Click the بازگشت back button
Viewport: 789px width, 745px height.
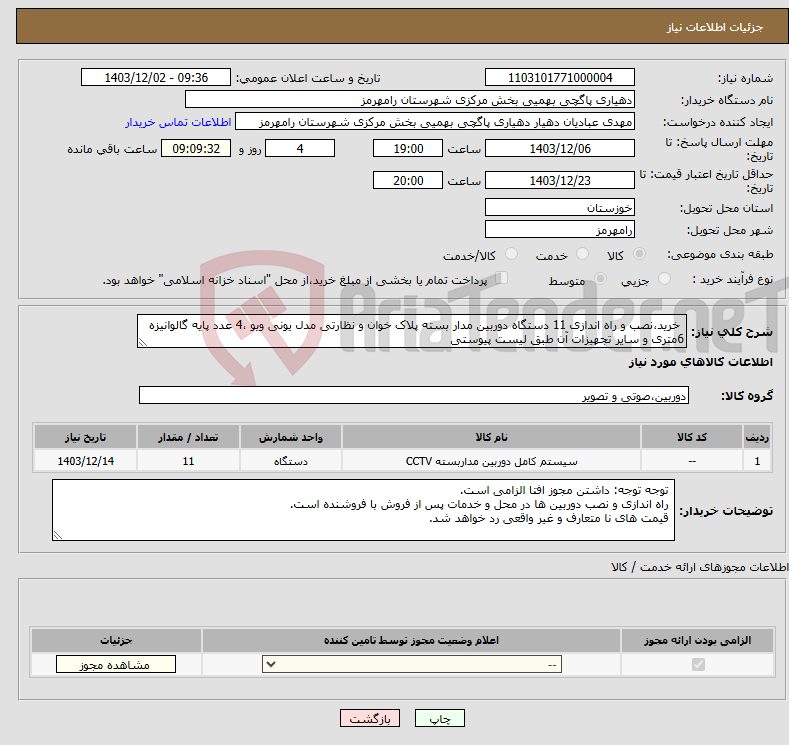pyautogui.click(x=370, y=718)
